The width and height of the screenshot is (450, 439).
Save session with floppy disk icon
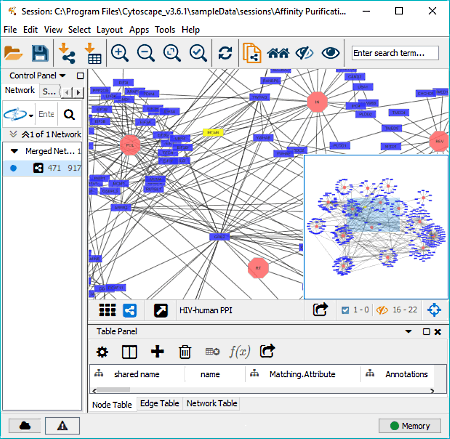(40, 53)
